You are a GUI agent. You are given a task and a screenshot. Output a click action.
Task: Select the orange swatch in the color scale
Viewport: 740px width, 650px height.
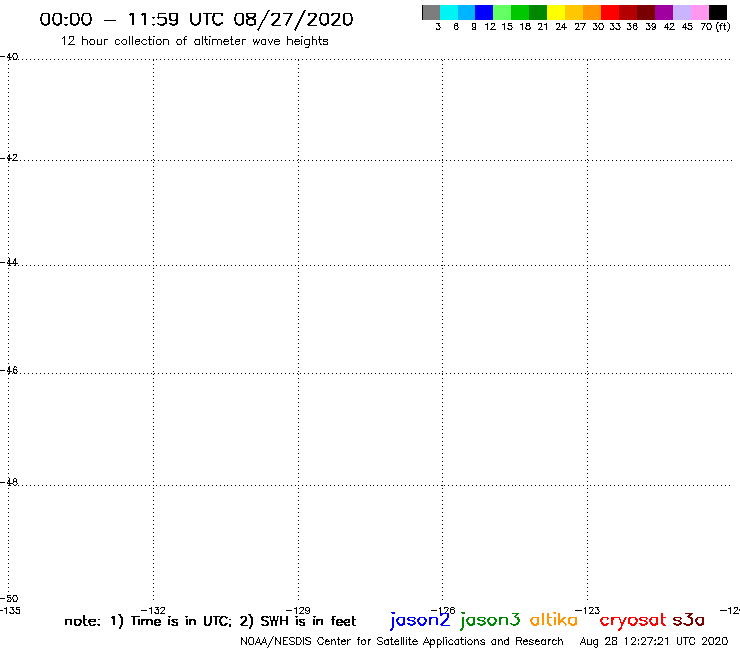592,12
